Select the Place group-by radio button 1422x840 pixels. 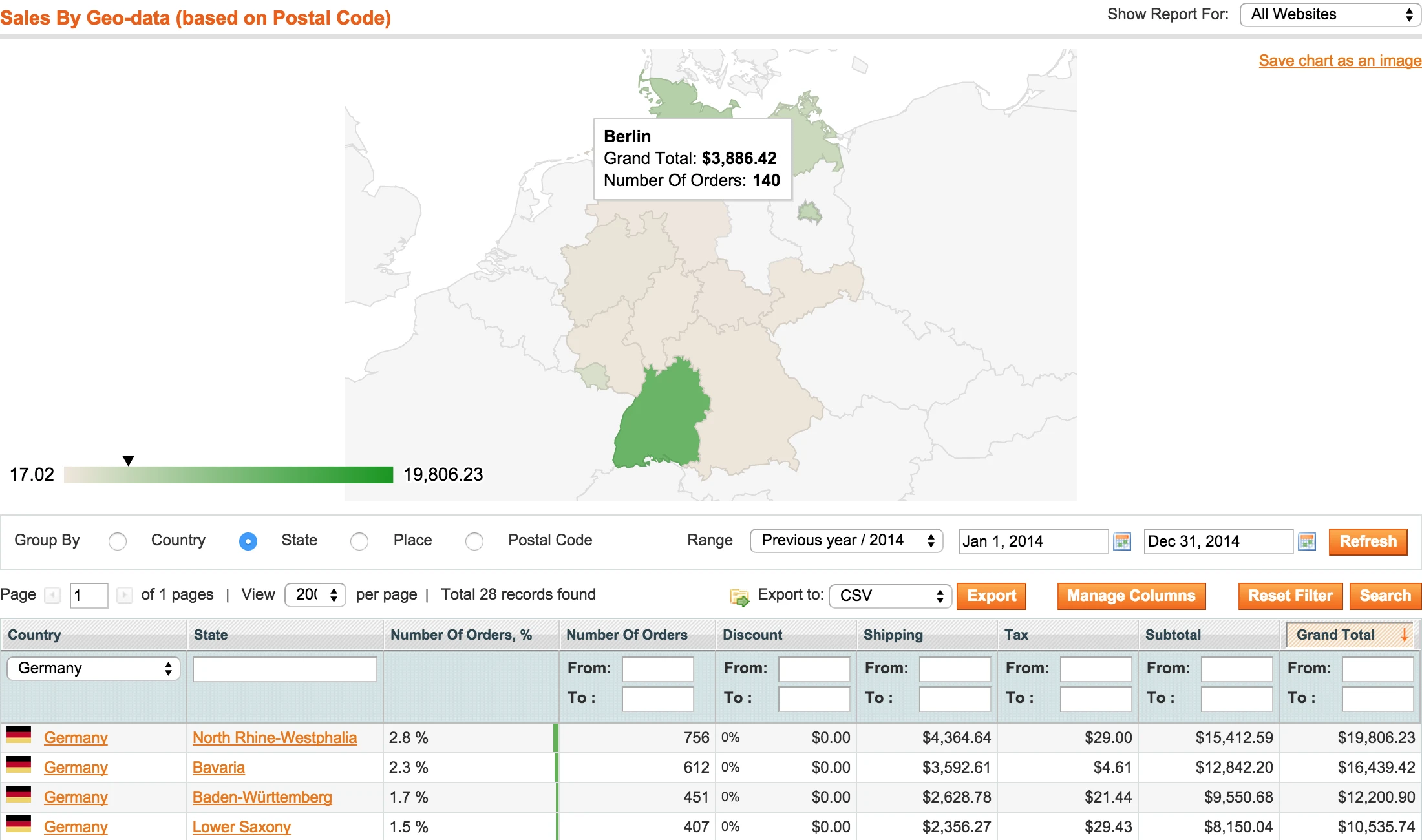click(359, 541)
